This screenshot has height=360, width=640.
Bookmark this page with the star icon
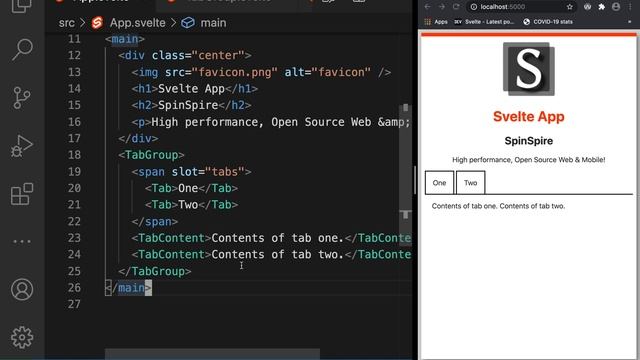click(x=569, y=7)
